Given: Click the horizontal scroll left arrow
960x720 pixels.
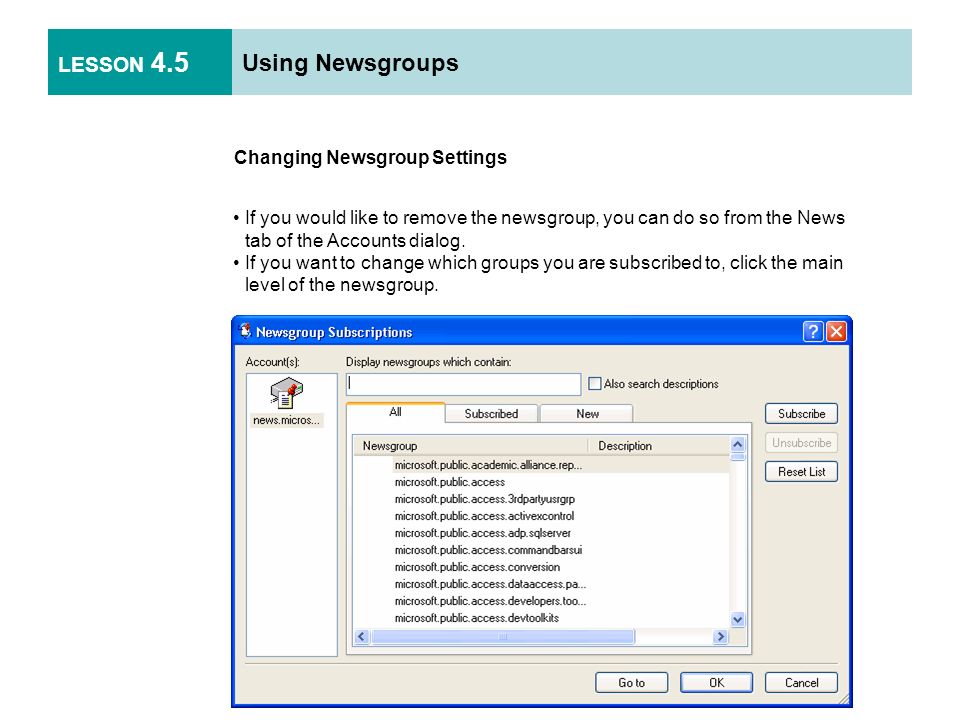Looking at the screenshot, I should click(361, 637).
